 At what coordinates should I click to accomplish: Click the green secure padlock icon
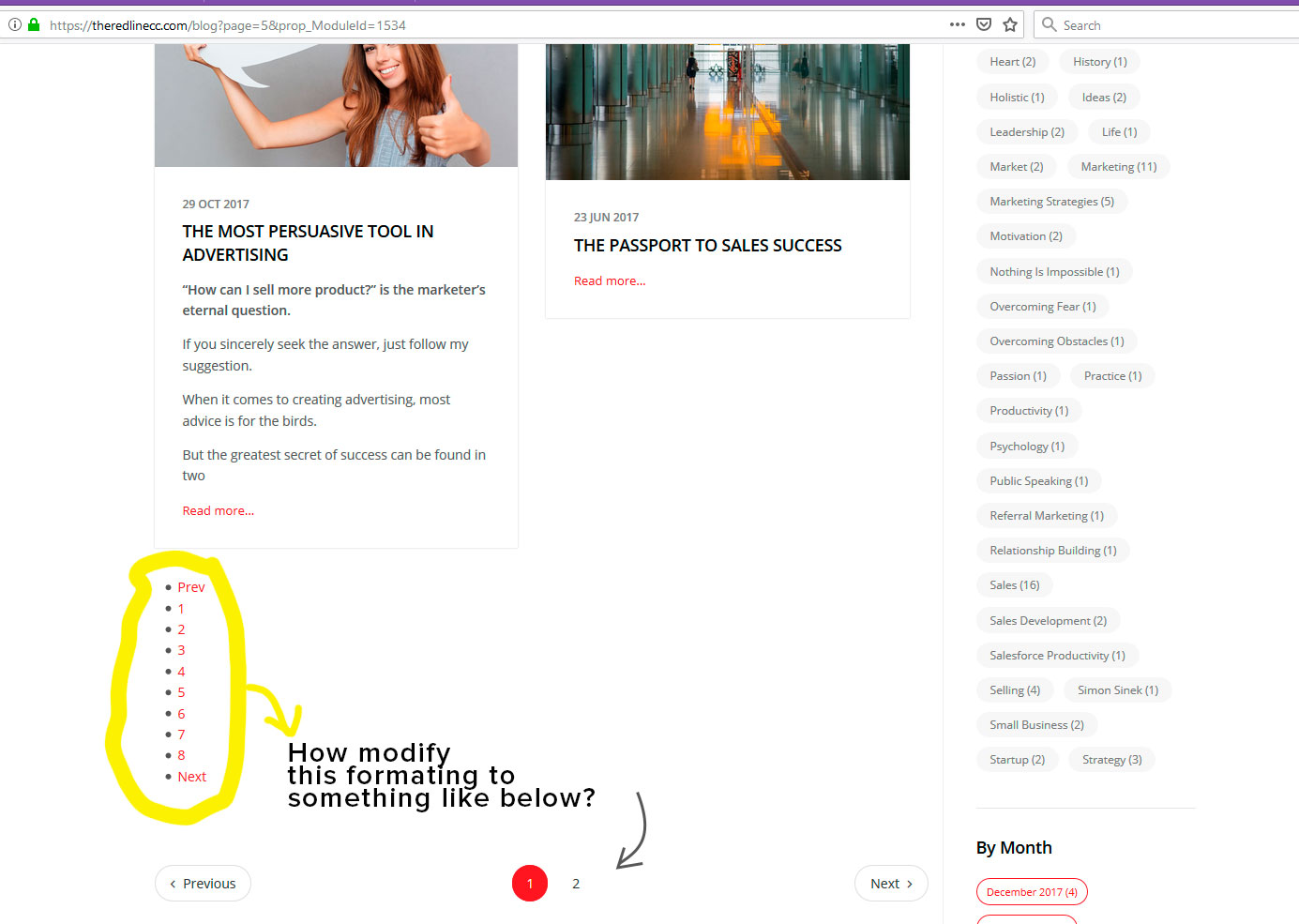click(x=34, y=25)
